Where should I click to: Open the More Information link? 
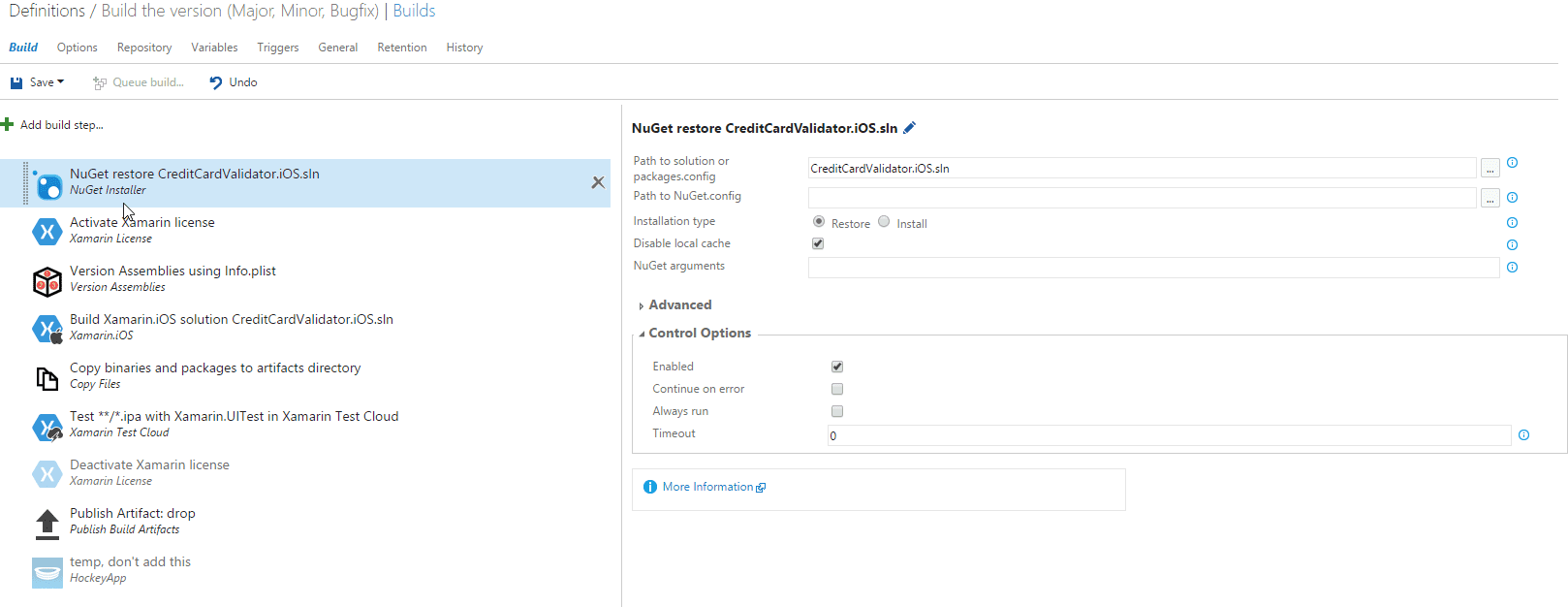click(x=708, y=487)
